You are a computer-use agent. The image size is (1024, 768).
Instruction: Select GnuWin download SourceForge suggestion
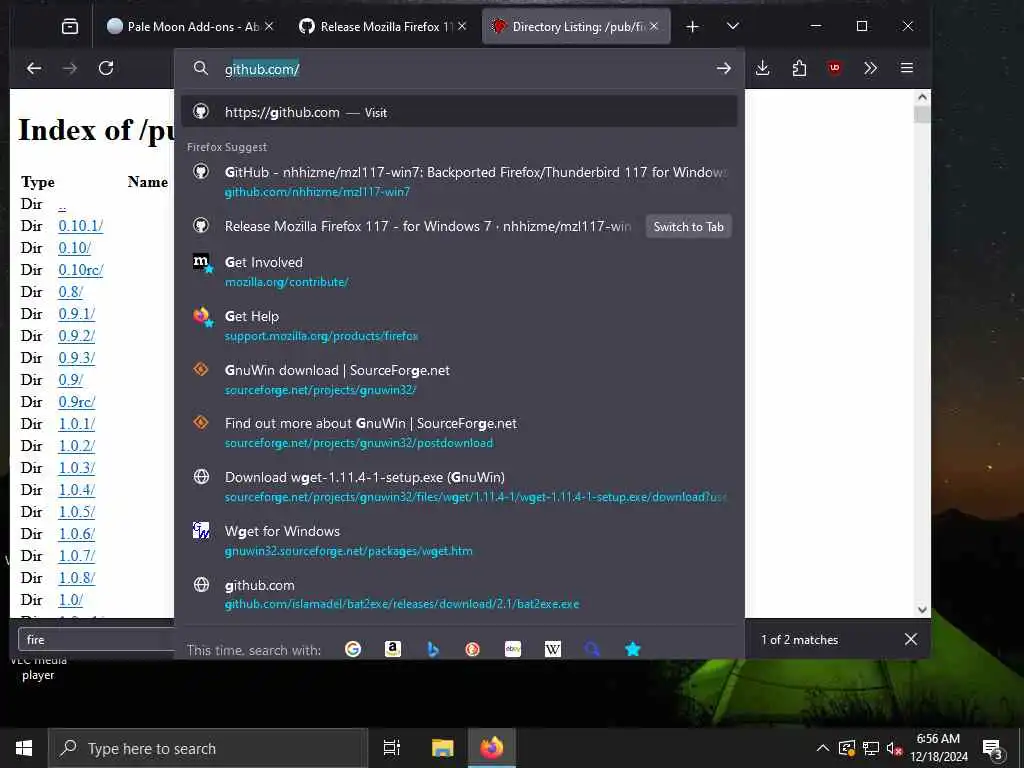459,379
